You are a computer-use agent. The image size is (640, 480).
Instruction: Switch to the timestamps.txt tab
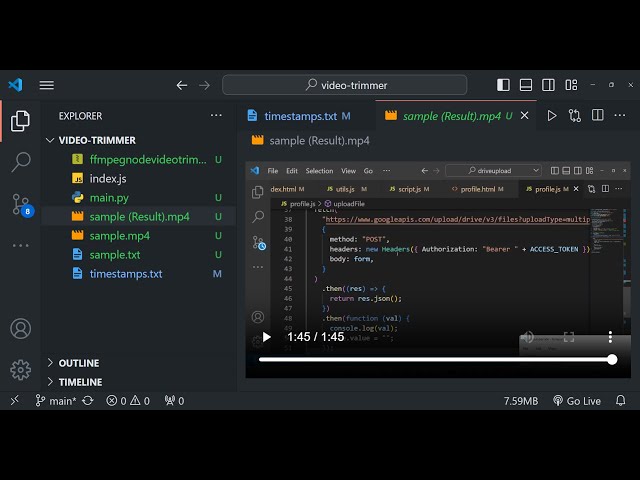pyautogui.click(x=300, y=116)
